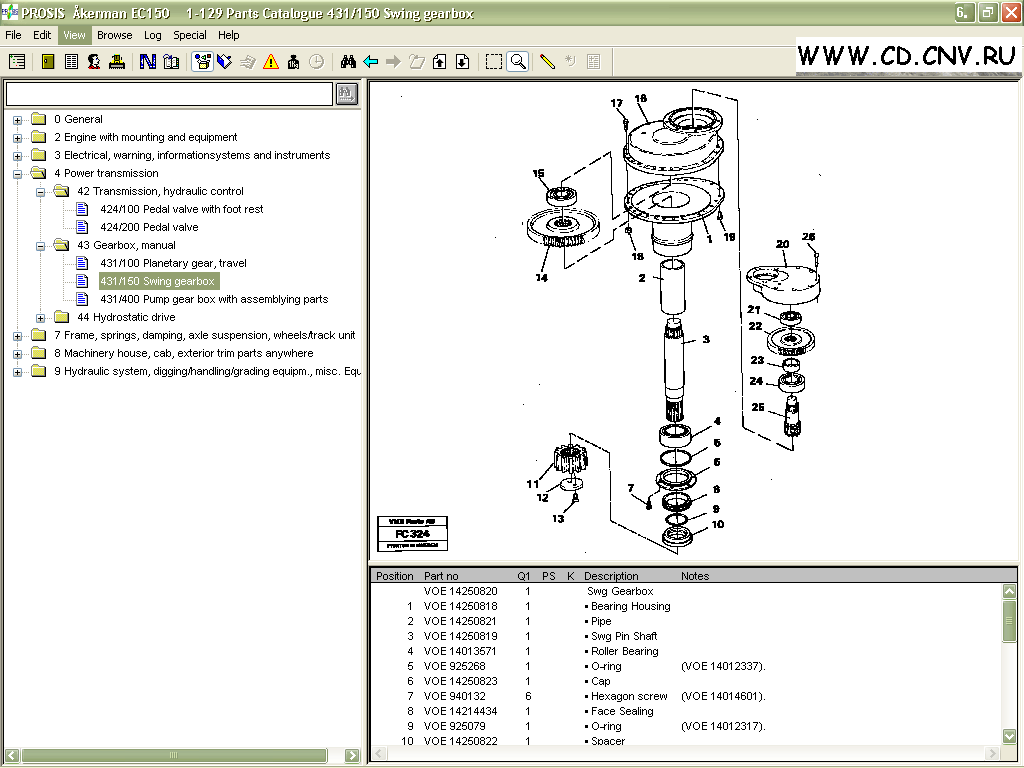Open '431/100 Planetary gear, travel' document
The height and width of the screenshot is (768, 1024).
point(173,263)
